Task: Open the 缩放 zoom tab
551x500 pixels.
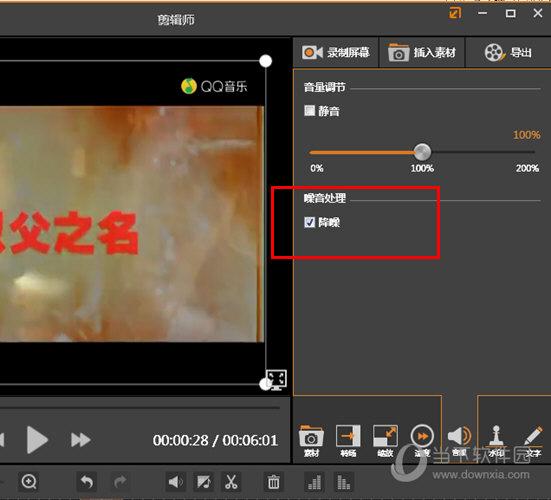Action: point(385,441)
